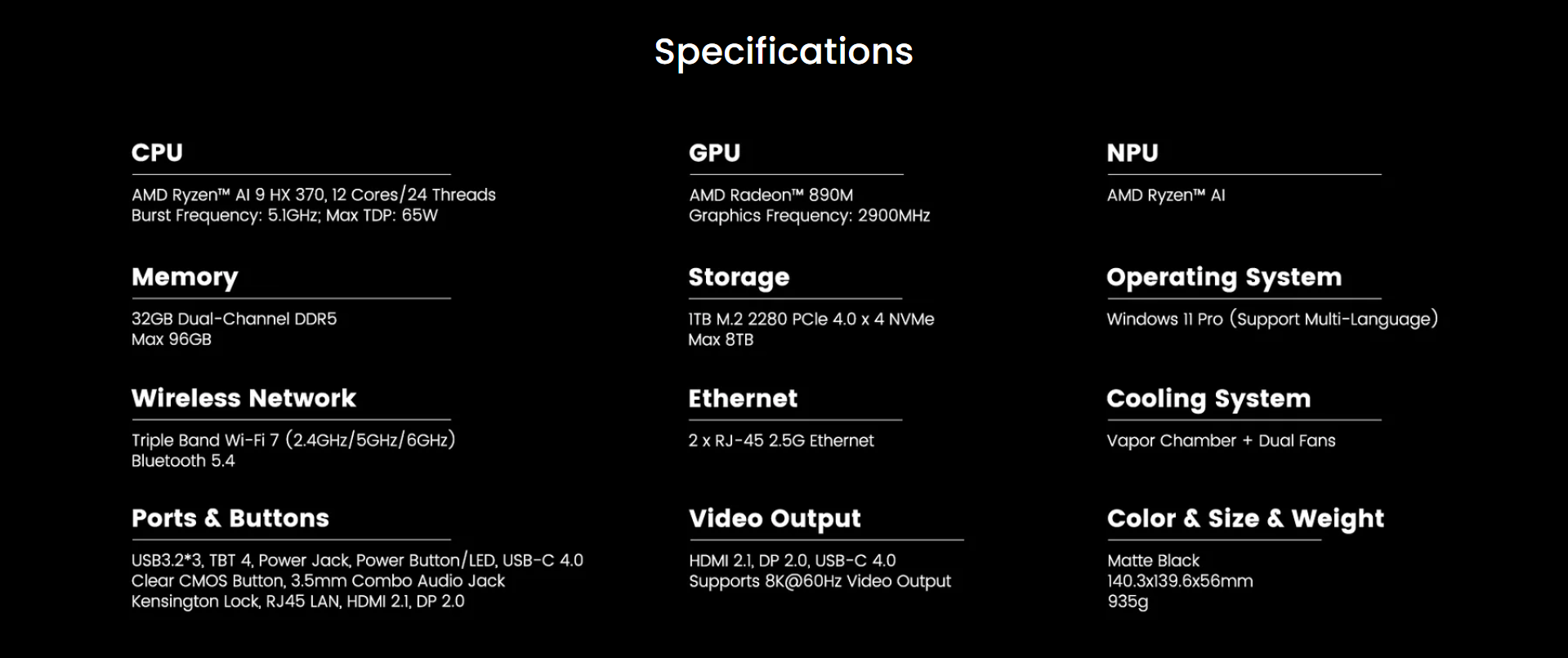Select the Windows 11 Pro text

coord(1164,319)
